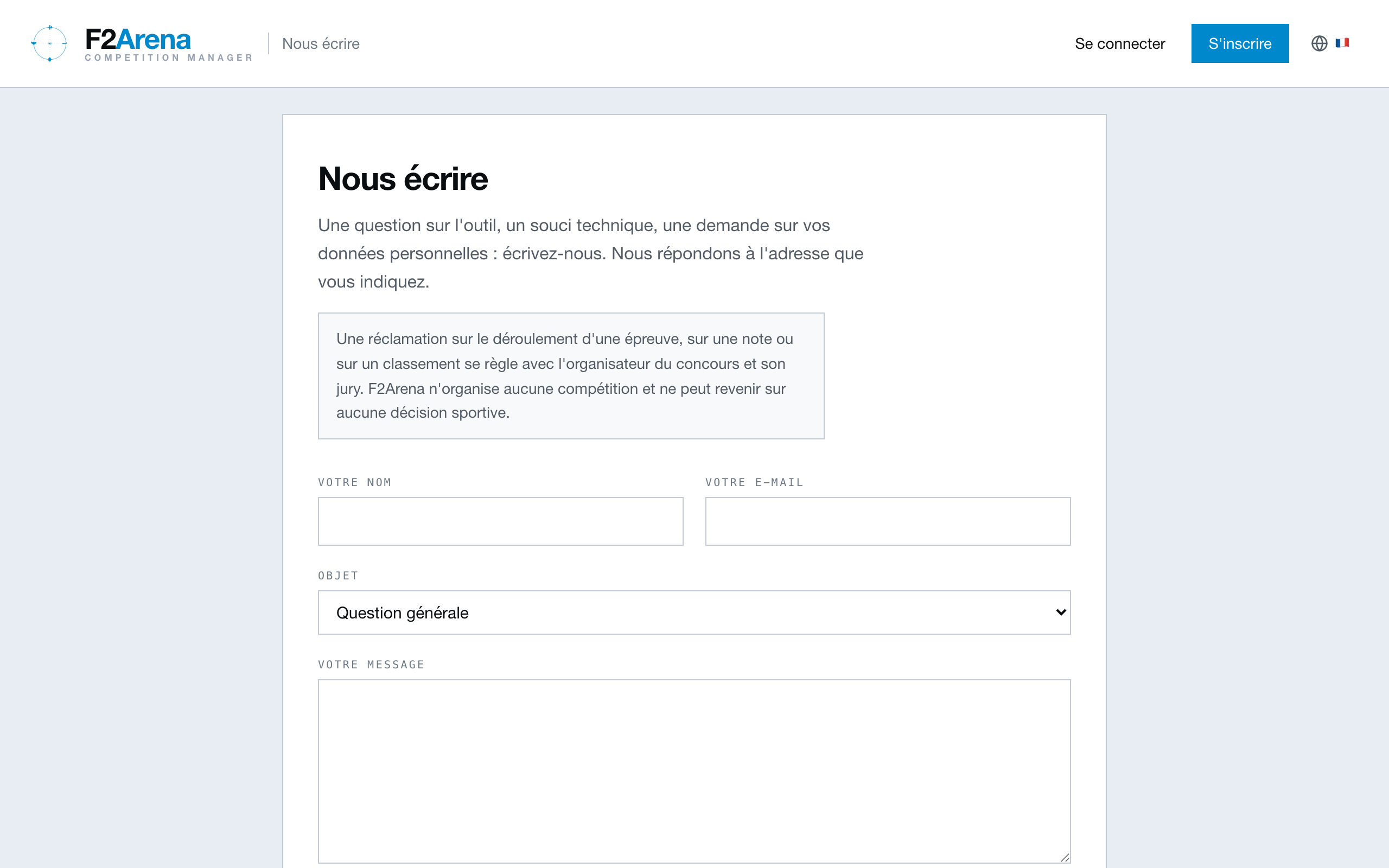Click the message textarea resize handle

click(x=1065, y=858)
